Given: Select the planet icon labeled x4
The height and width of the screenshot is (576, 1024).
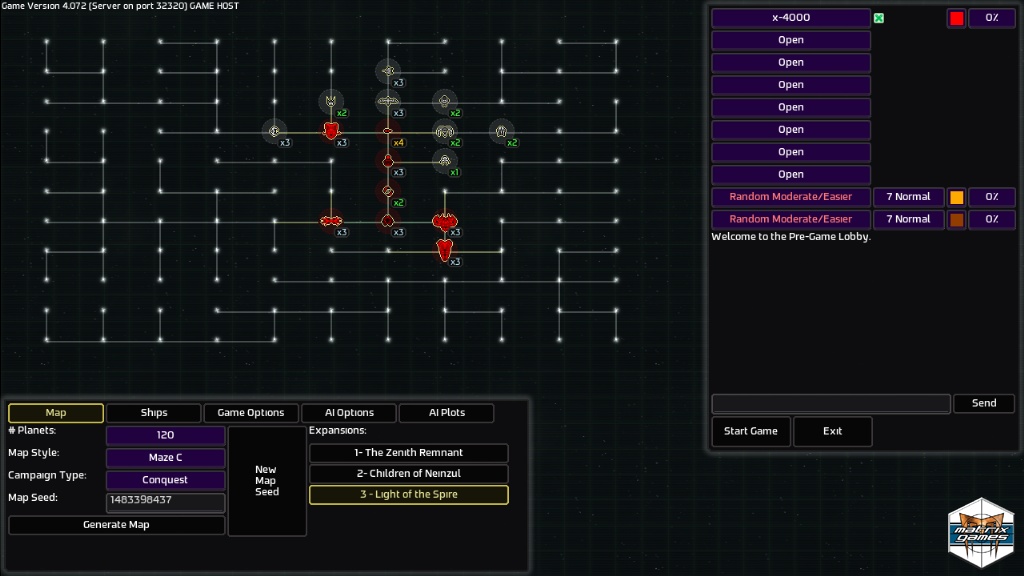Looking at the screenshot, I should click(x=388, y=131).
